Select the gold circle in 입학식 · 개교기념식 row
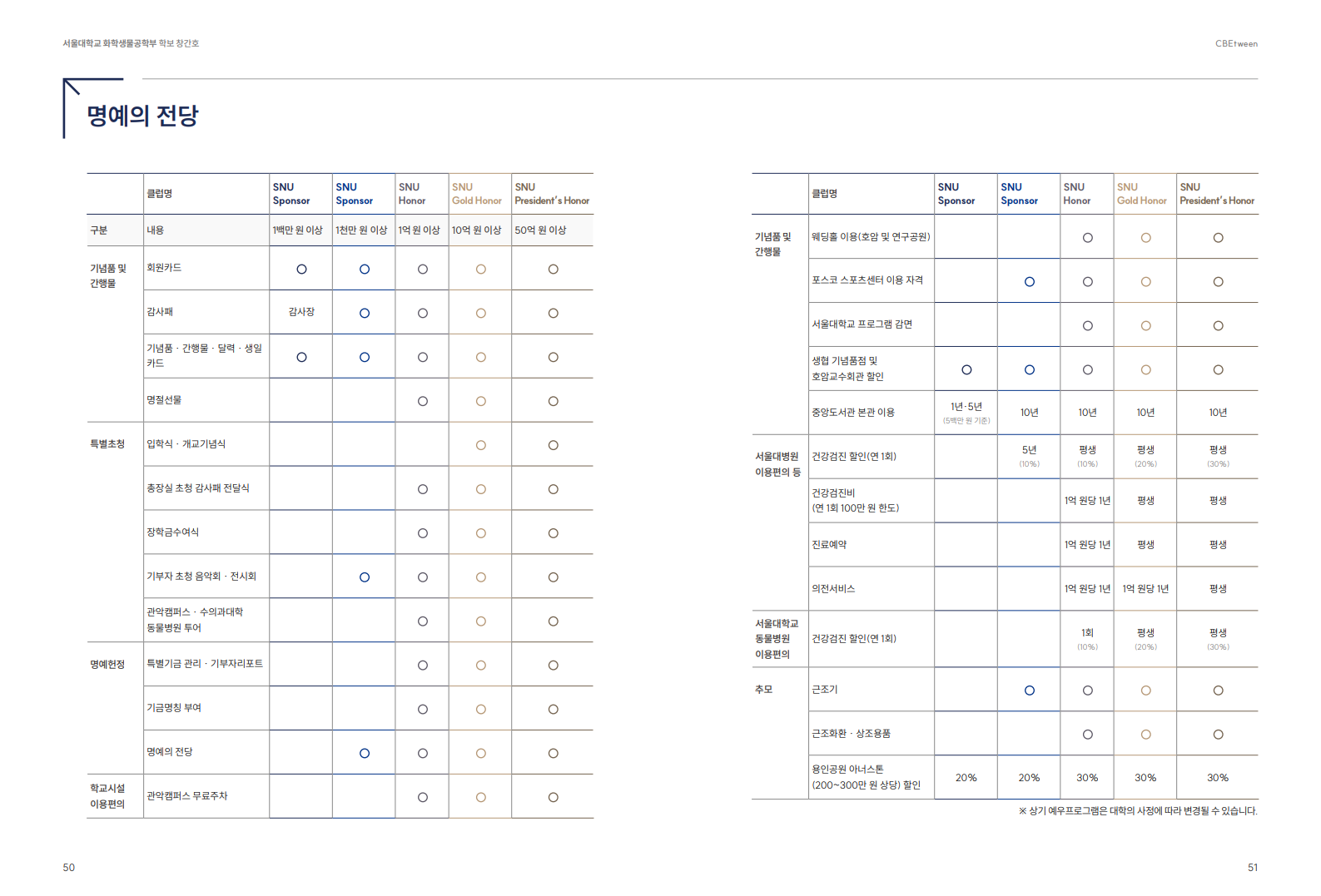 coord(480,446)
